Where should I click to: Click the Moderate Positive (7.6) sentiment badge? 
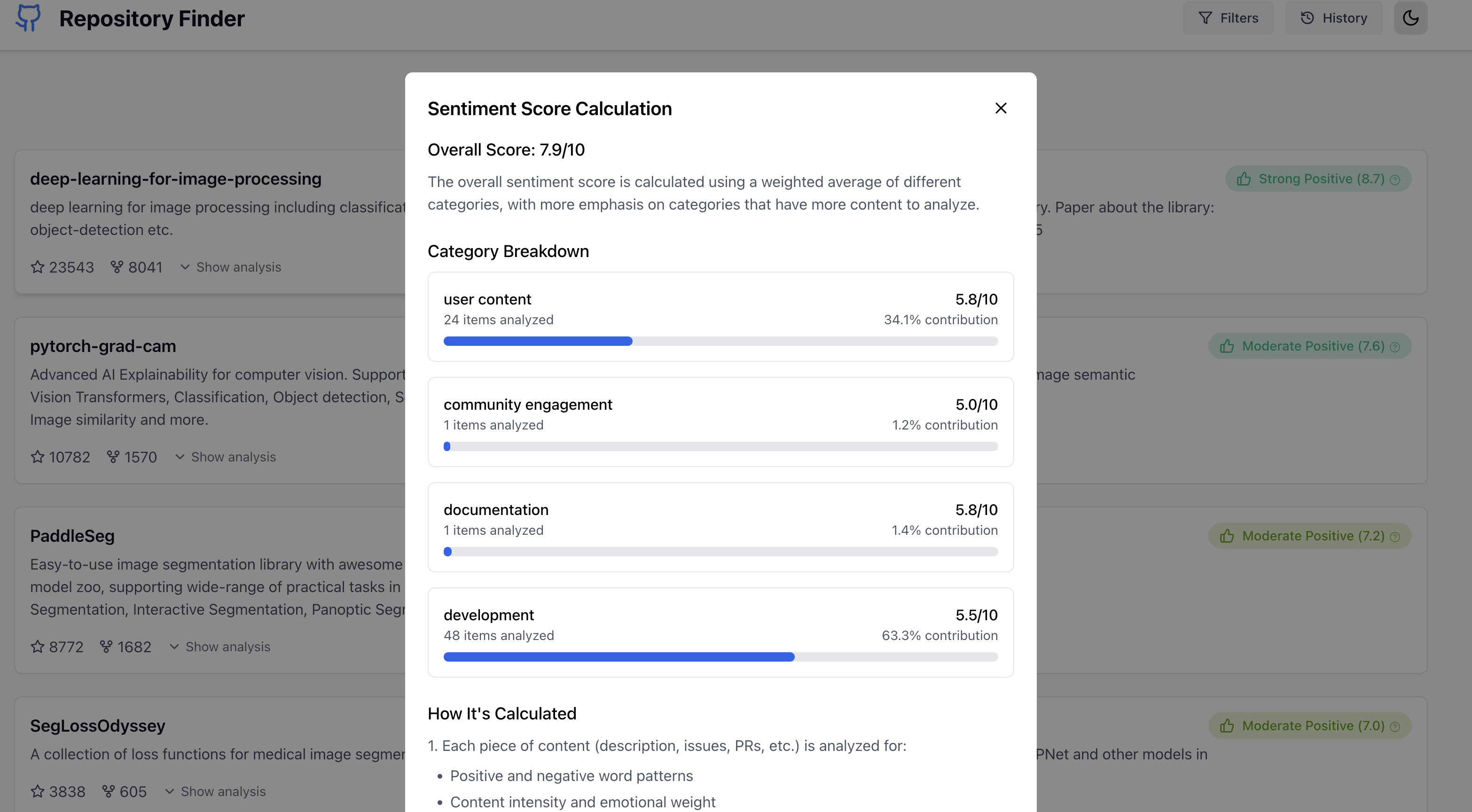1310,346
